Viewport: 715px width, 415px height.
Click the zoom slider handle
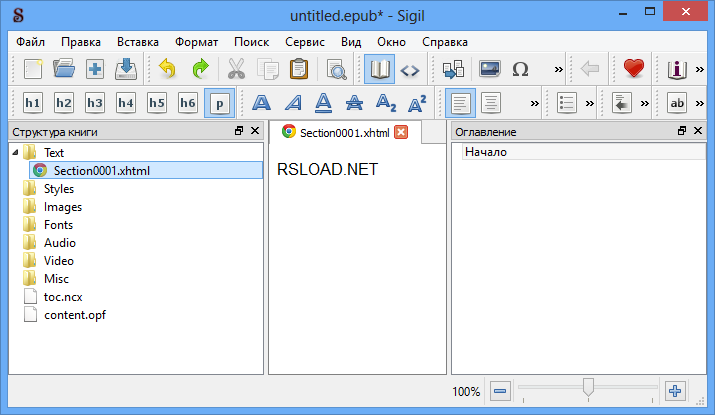click(x=588, y=387)
